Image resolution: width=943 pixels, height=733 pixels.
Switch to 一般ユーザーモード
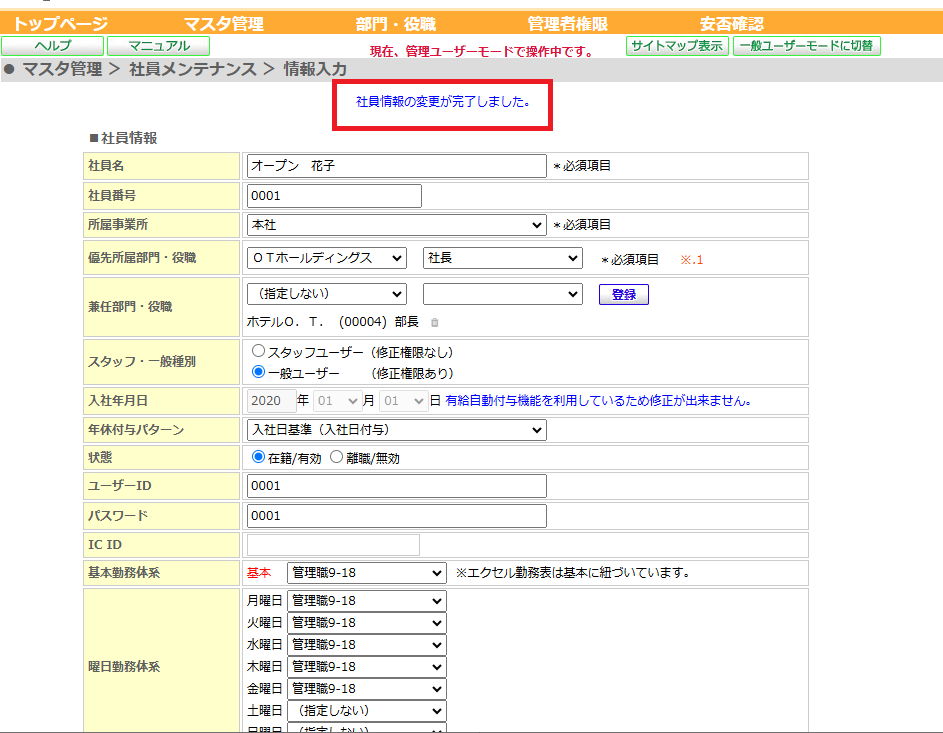pos(806,46)
